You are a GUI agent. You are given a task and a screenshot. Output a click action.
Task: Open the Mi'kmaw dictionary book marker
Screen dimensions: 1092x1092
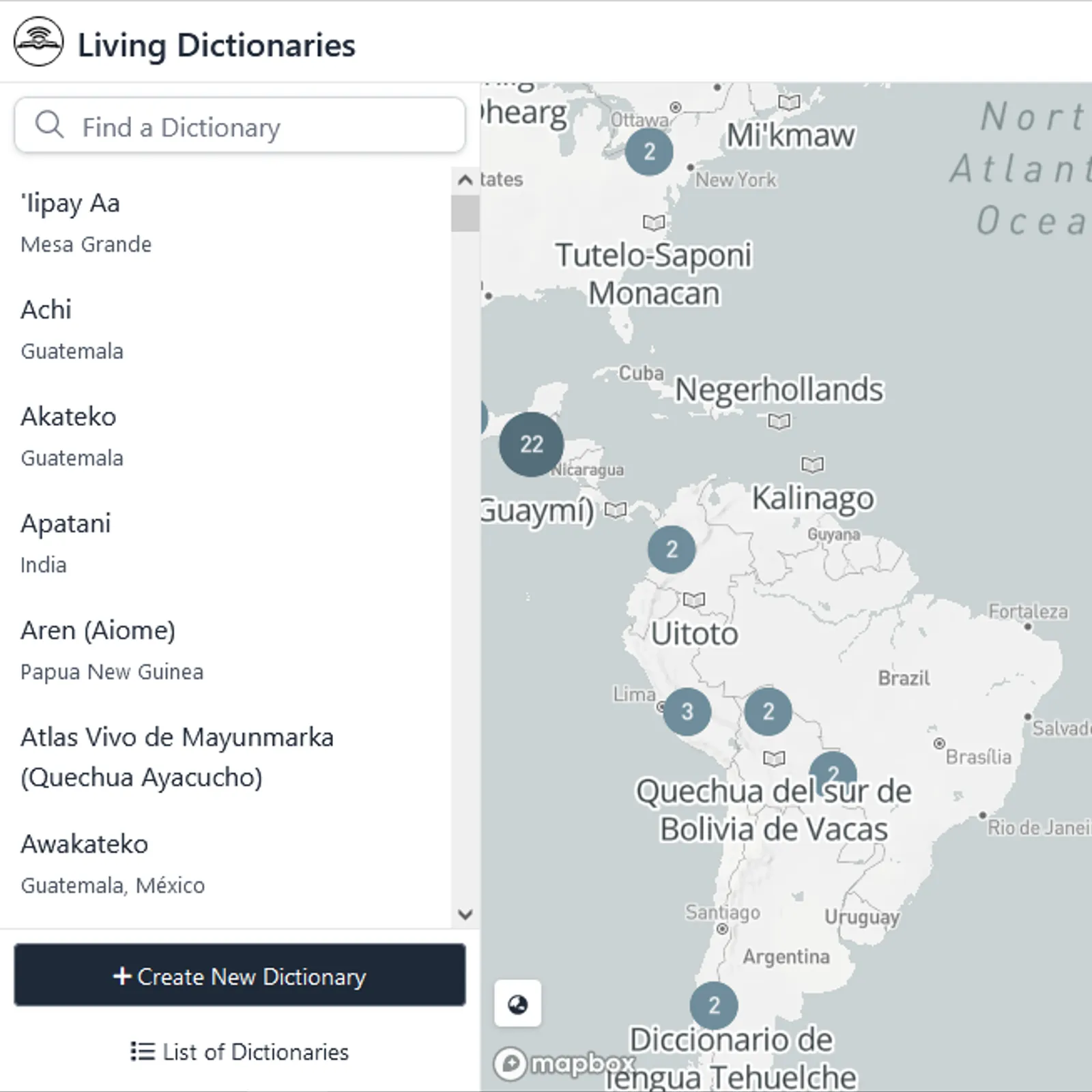coord(789,102)
